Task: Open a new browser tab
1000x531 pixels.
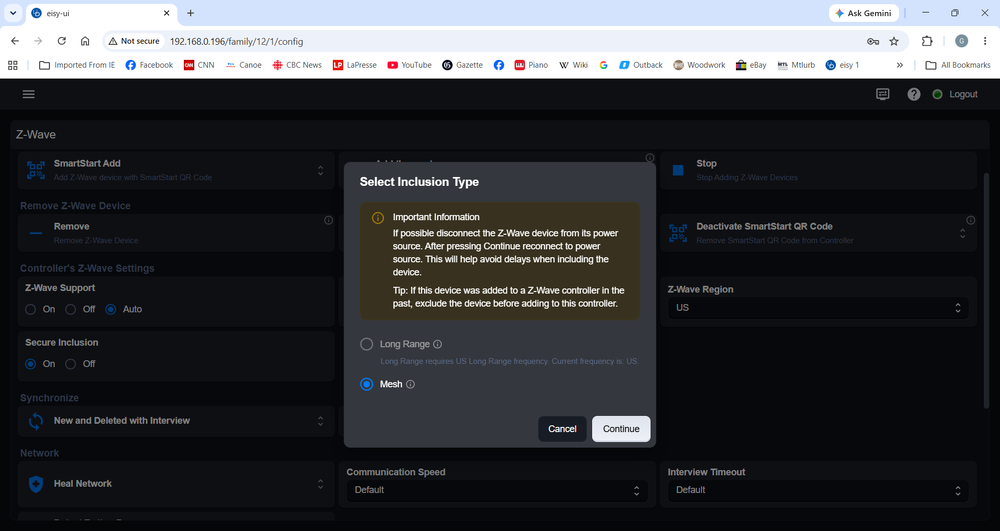Action: 190,13
